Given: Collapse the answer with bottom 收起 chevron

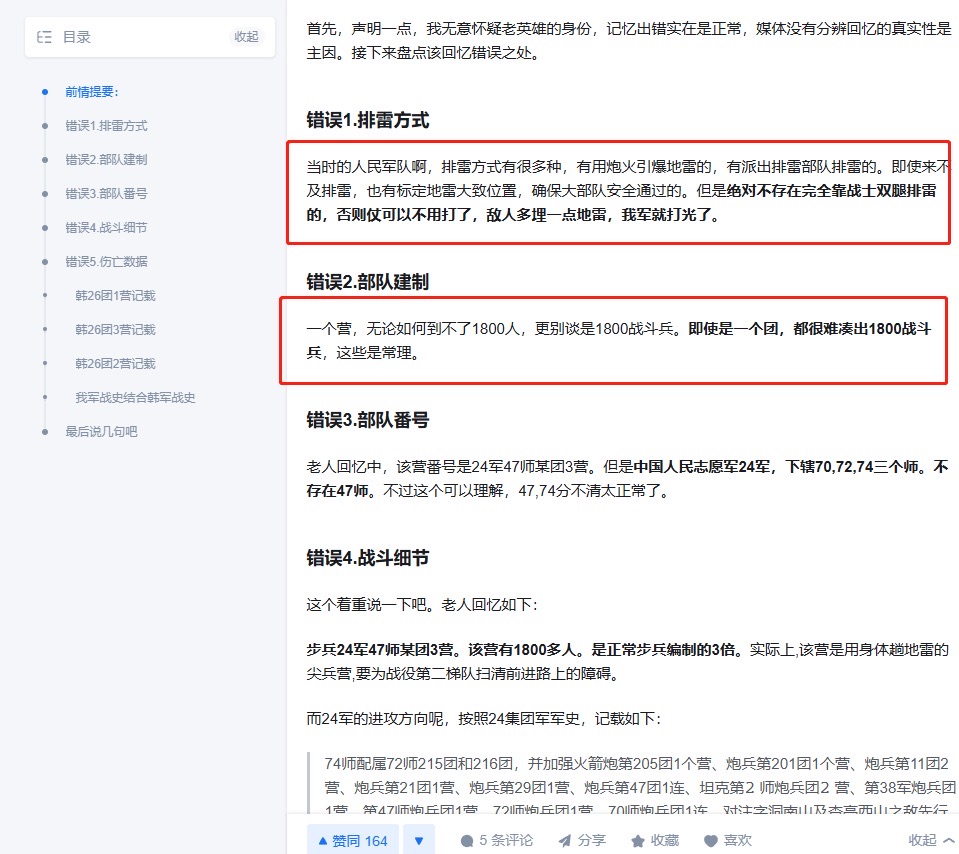Looking at the screenshot, I should (x=949, y=841).
